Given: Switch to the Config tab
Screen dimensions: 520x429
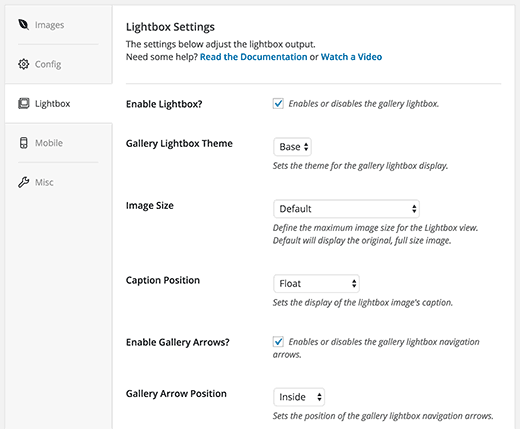Looking at the screenshot, I should [x=48, y=64].
